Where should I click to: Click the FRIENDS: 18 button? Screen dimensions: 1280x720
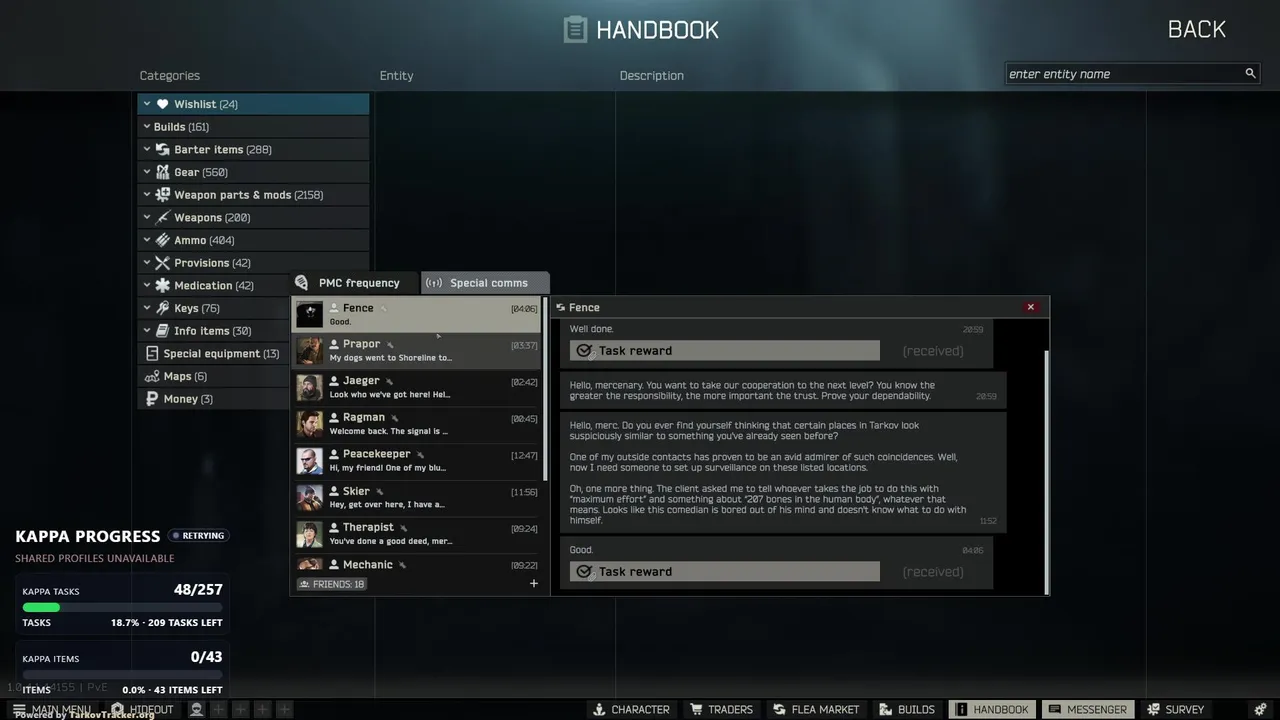(x=332, y=584)
